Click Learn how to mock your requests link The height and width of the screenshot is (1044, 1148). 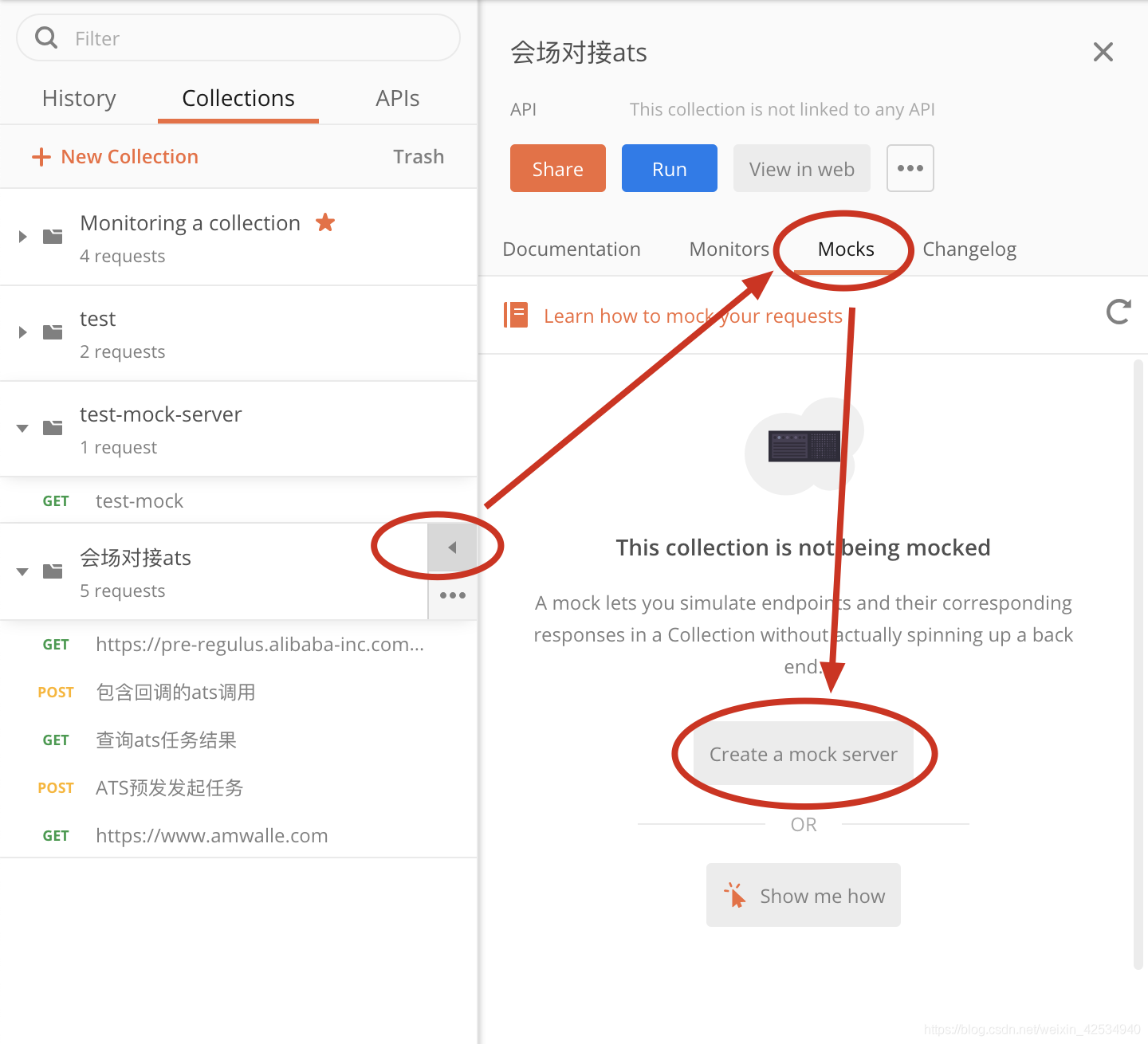coord(693,316)
